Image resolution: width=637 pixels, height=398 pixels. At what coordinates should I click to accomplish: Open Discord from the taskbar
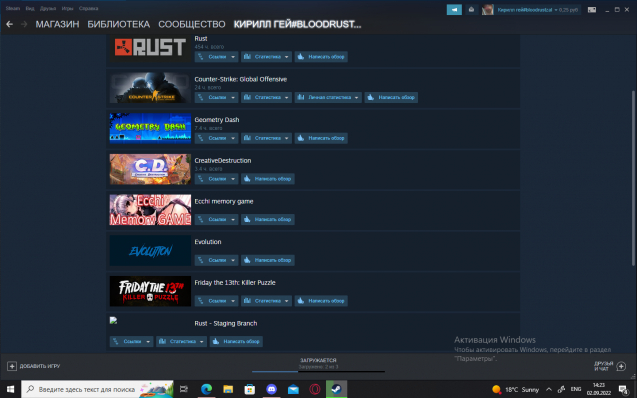coord(271,389)
